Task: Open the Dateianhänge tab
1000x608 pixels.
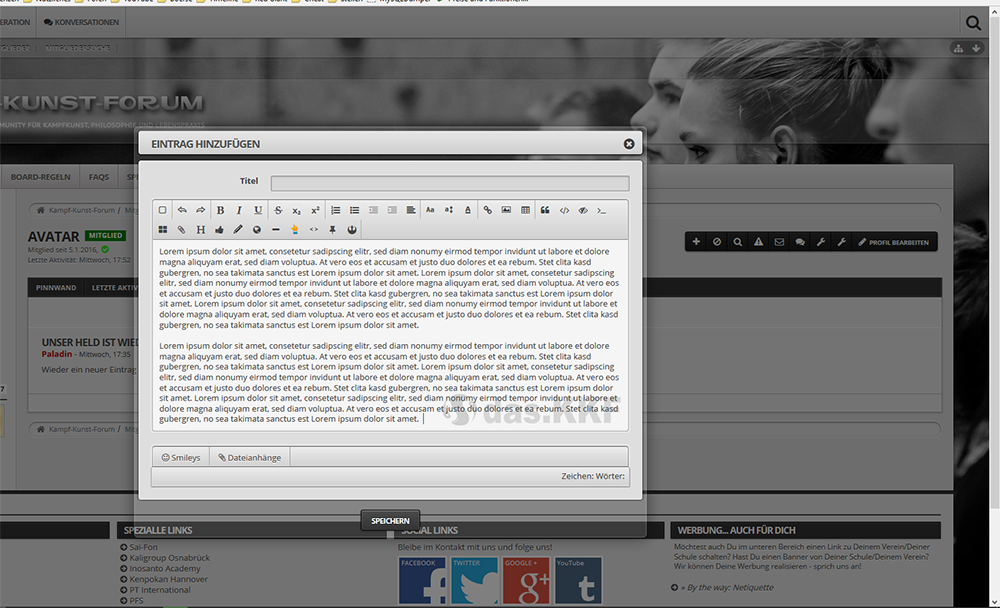Action: click(x=249, y=457)
